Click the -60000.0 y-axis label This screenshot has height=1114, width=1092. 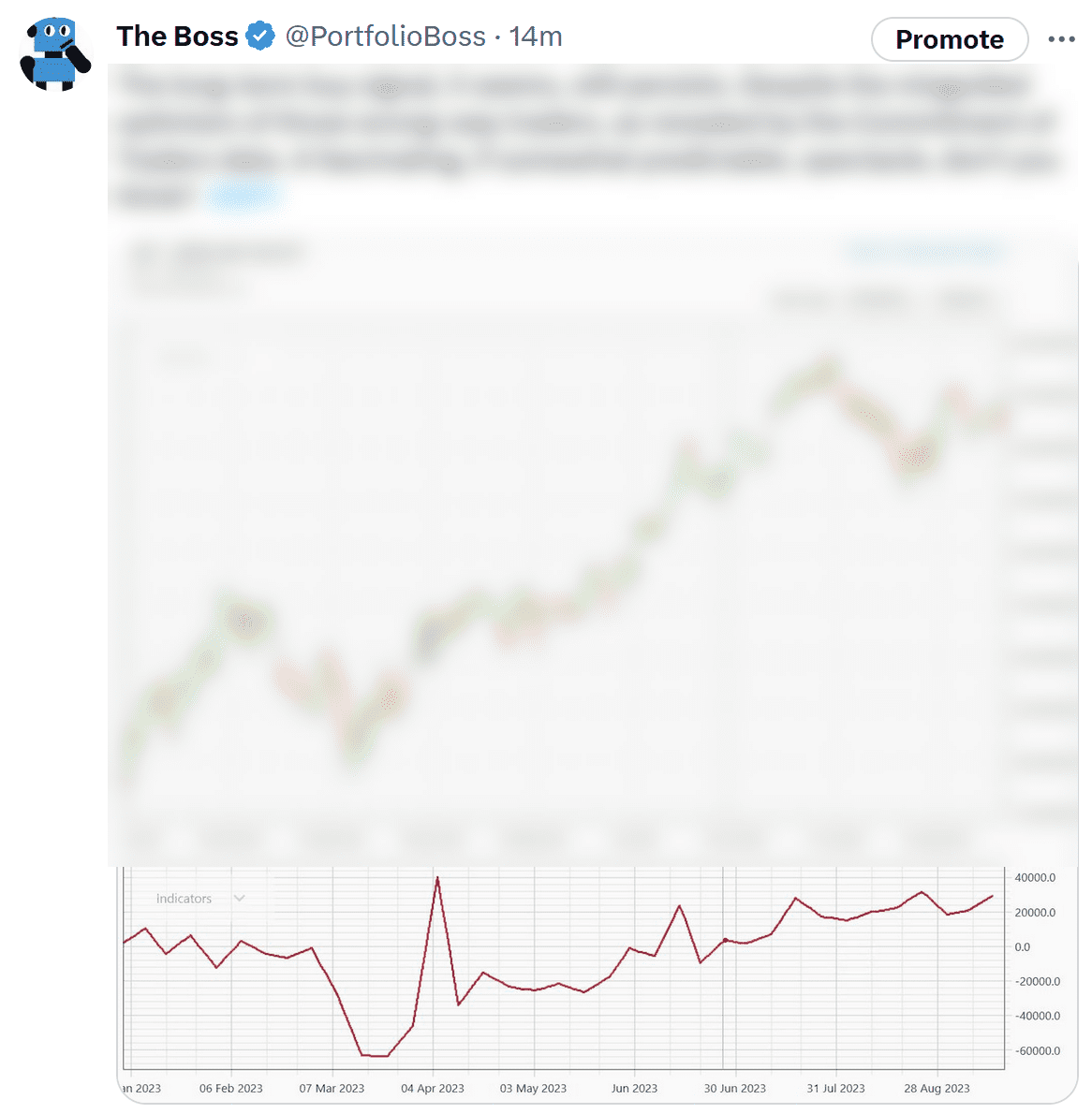1038,1051
